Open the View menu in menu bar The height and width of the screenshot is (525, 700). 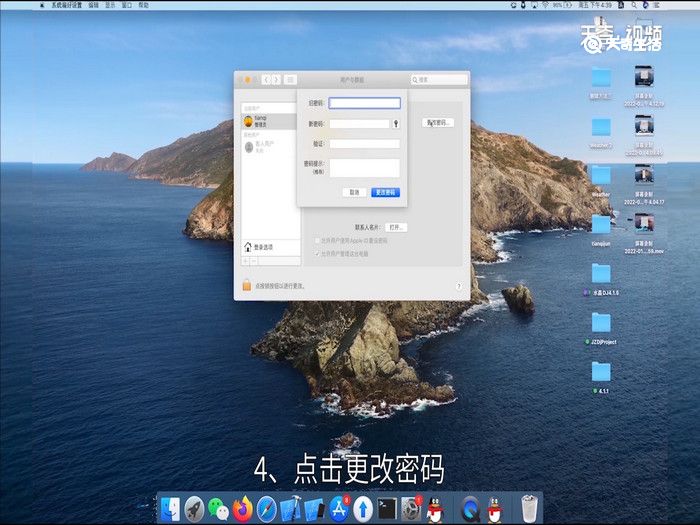click(x=110, y=5)
